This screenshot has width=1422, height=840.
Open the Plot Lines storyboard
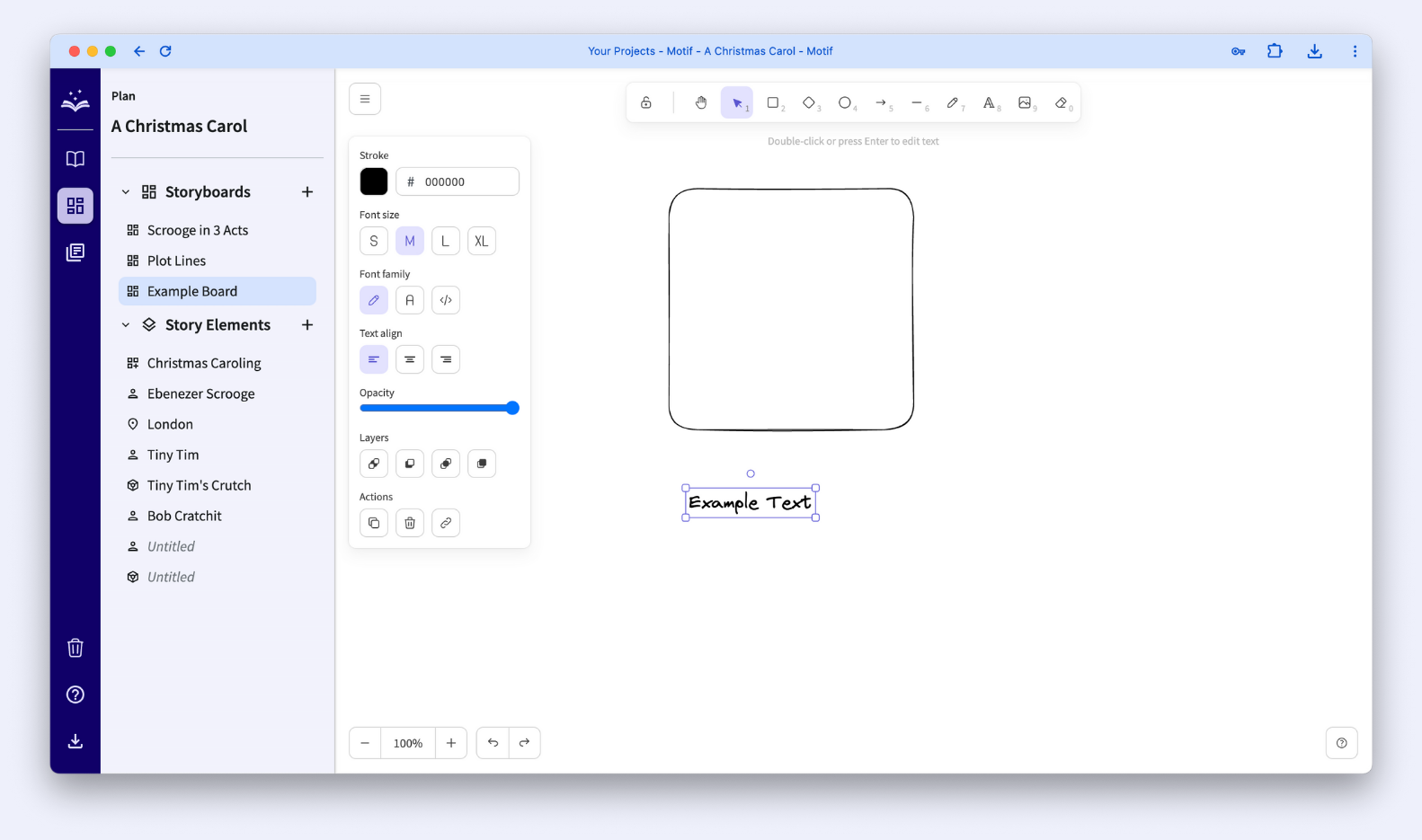point(218,261)
